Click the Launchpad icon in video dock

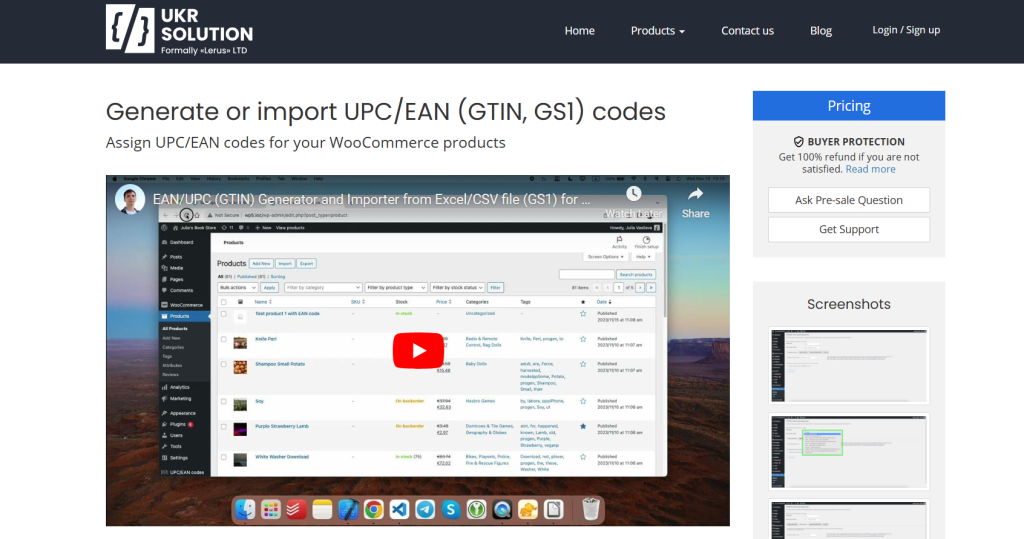[271, 510]
